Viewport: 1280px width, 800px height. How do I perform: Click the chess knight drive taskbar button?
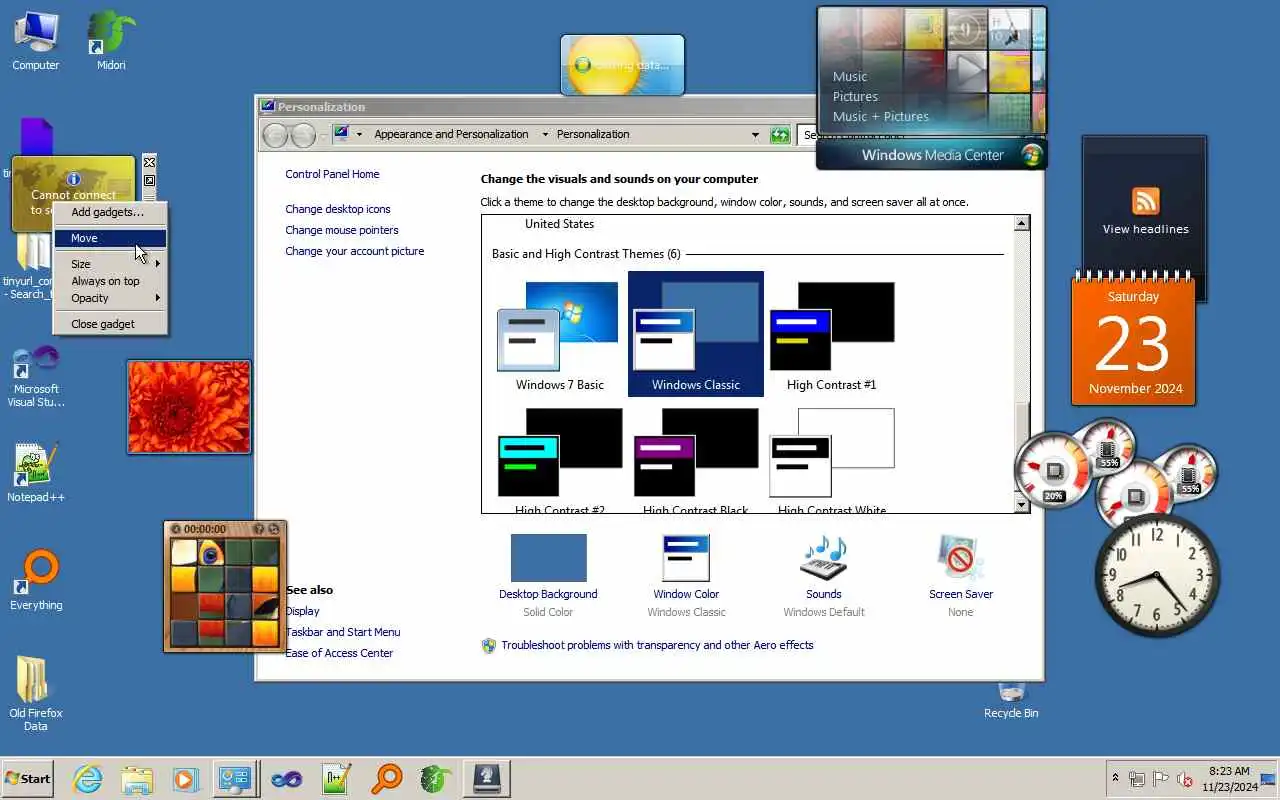486,779
